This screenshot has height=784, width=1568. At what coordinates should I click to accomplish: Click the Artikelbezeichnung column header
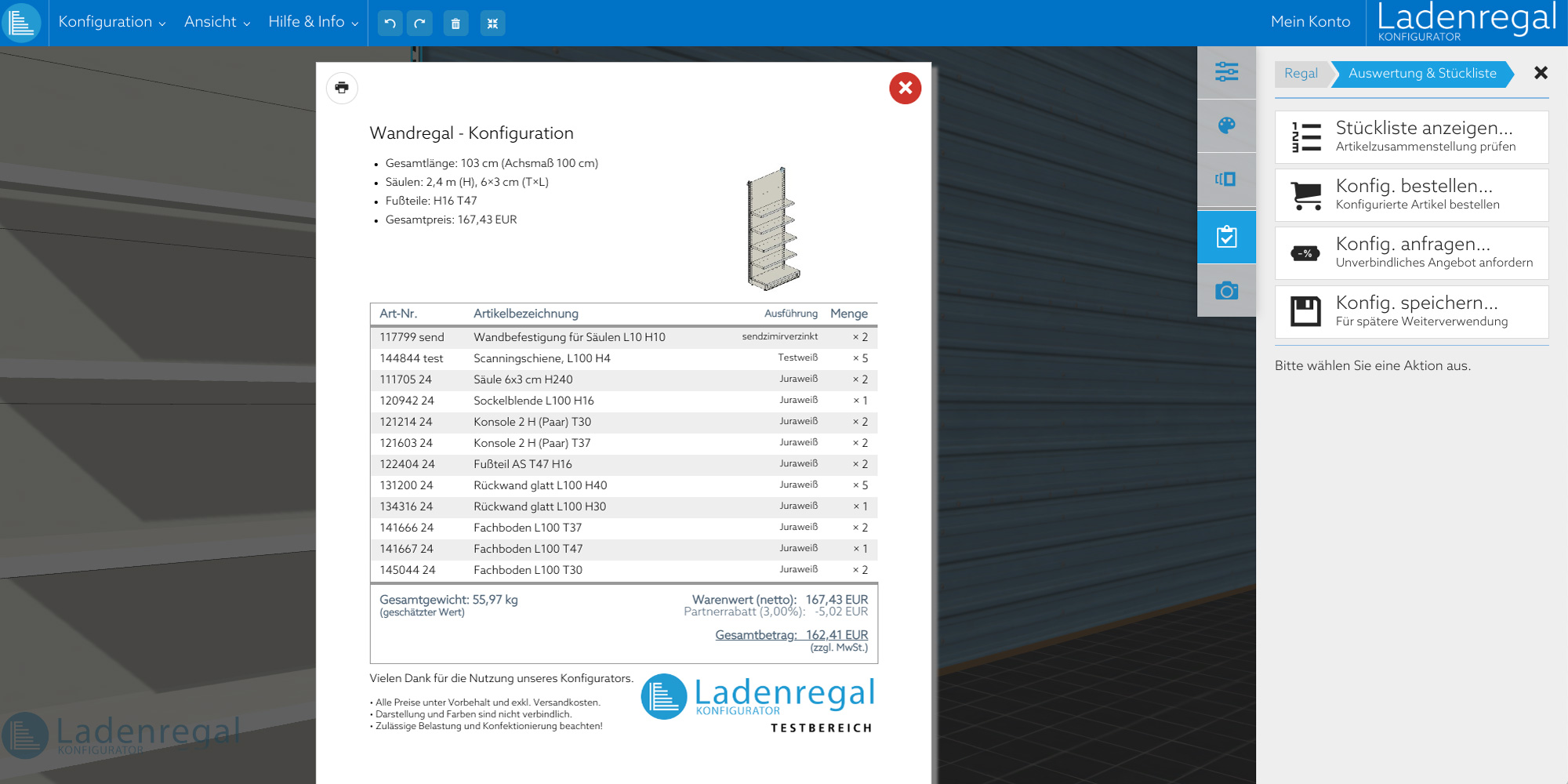click(526, 314)
